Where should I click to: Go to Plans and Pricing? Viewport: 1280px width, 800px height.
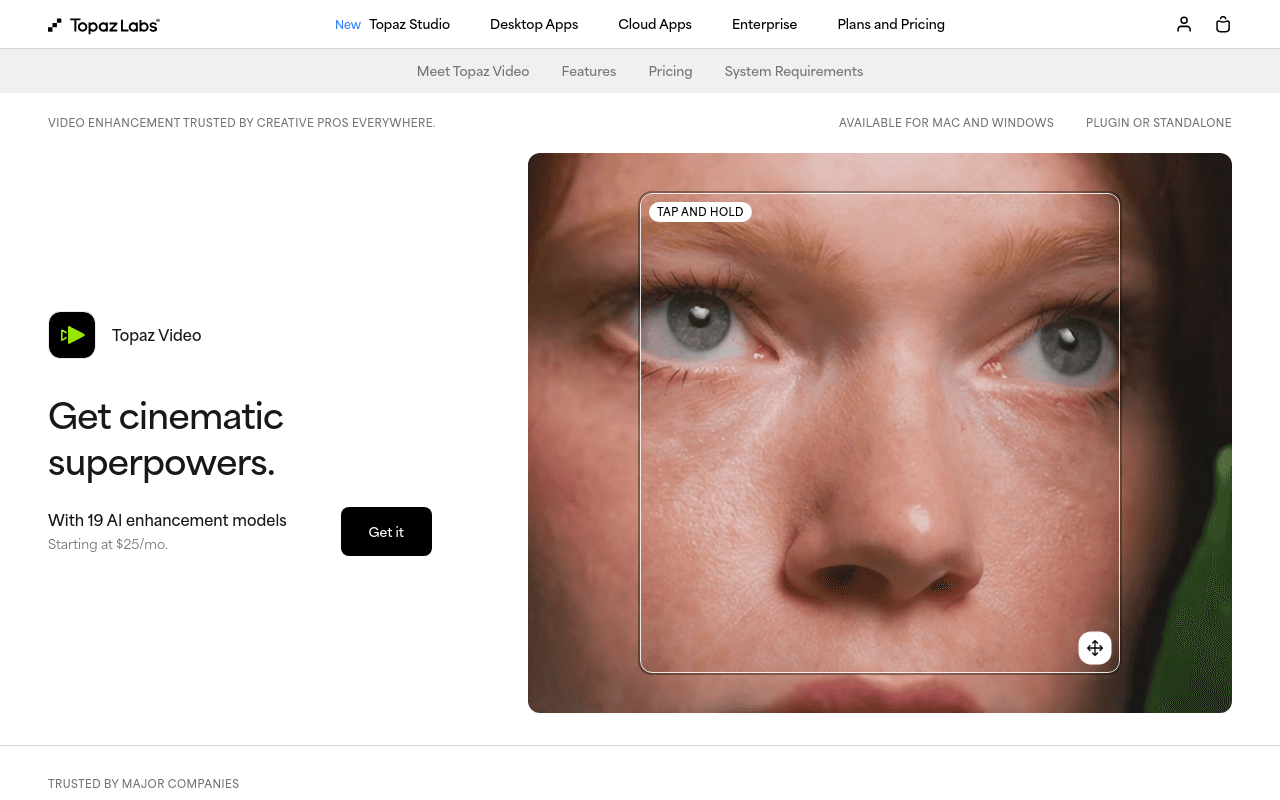pos(891,24)
